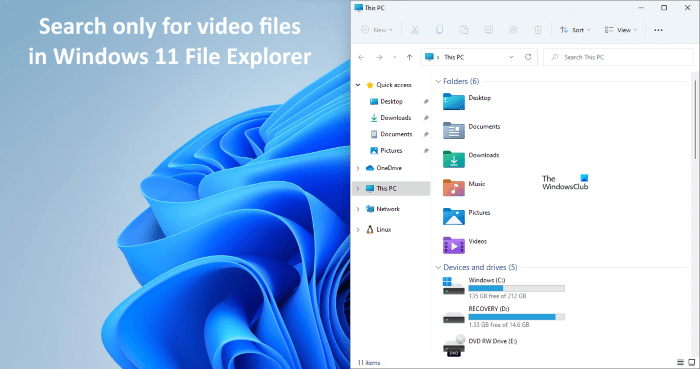Click the vertical scrollbar in file pane
Viewport: 700px width, 369px height.
click(x=695, y=119)
